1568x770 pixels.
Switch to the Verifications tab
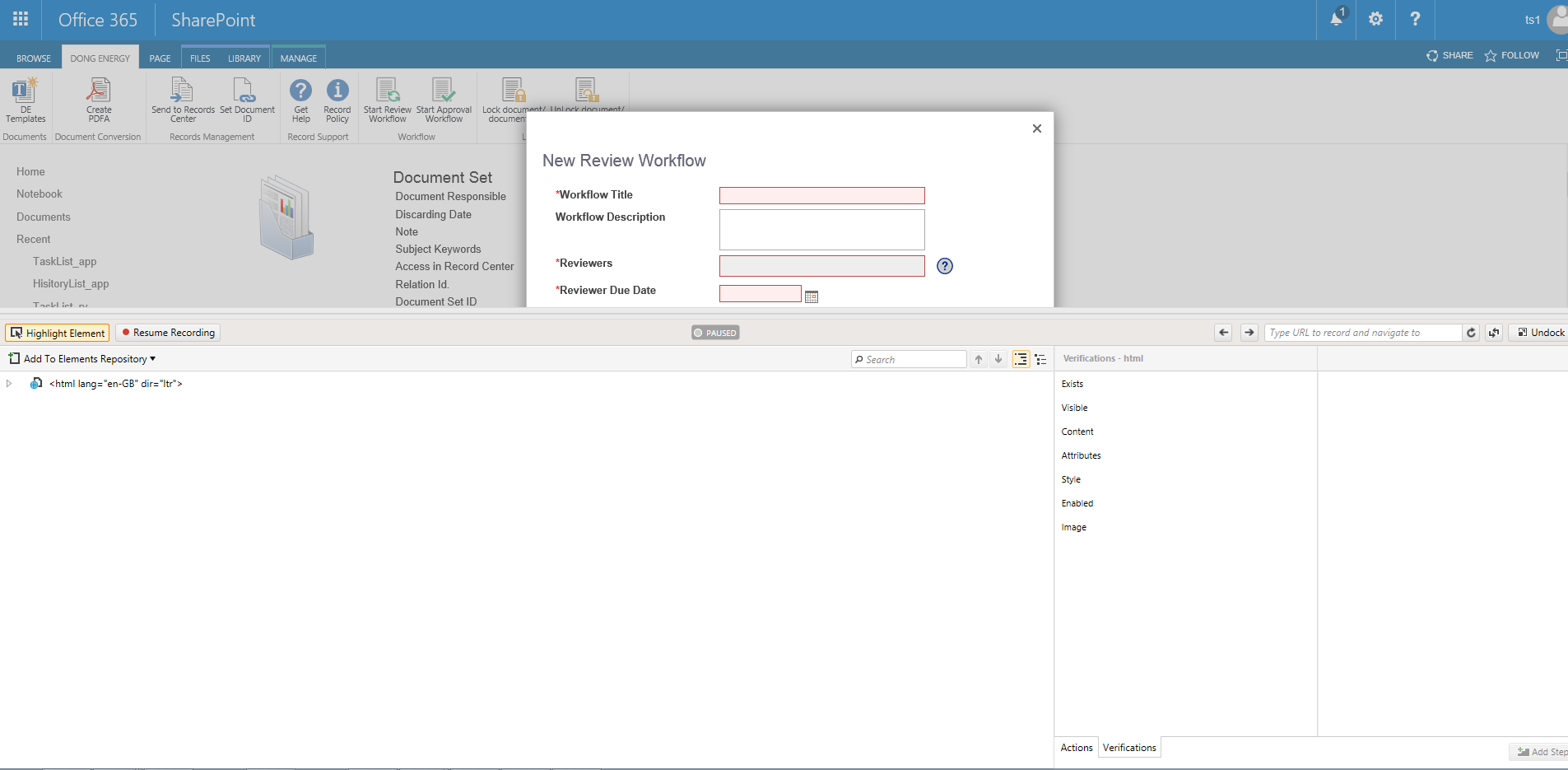(x=1129, y=748)
